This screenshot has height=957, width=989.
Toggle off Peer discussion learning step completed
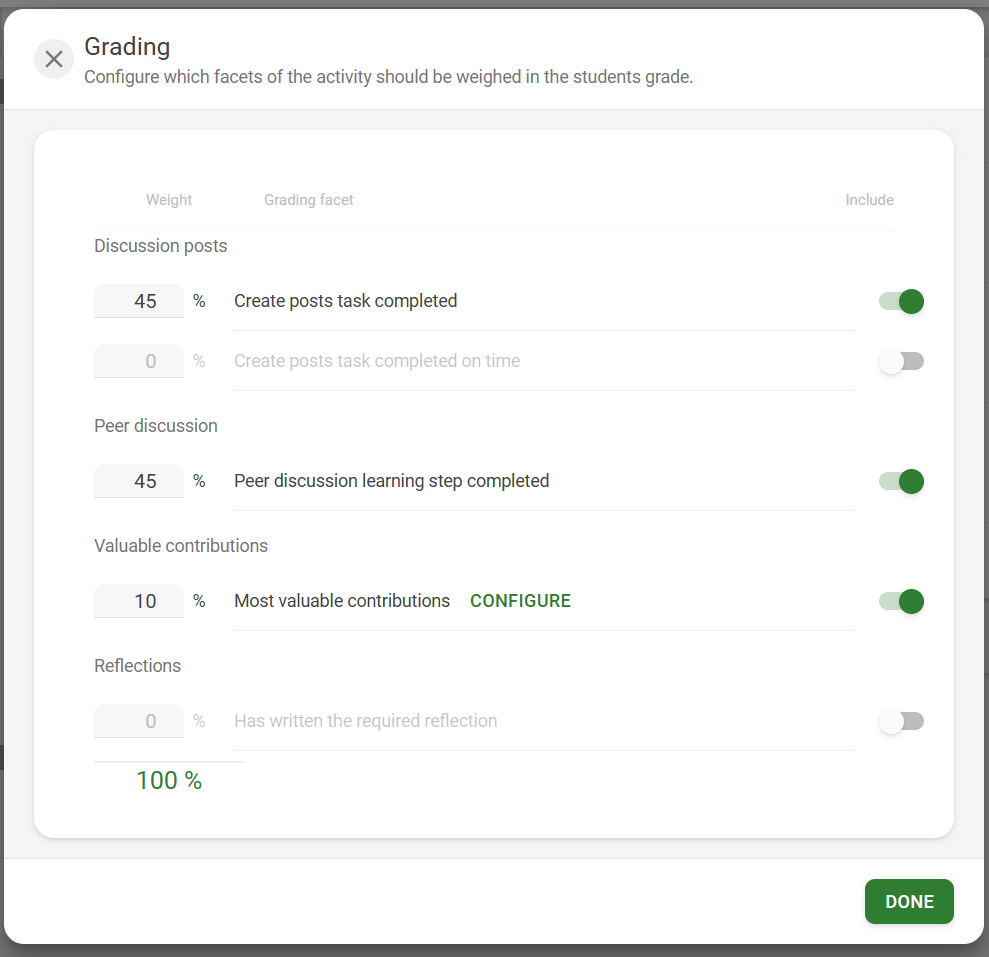coord(901,481)
